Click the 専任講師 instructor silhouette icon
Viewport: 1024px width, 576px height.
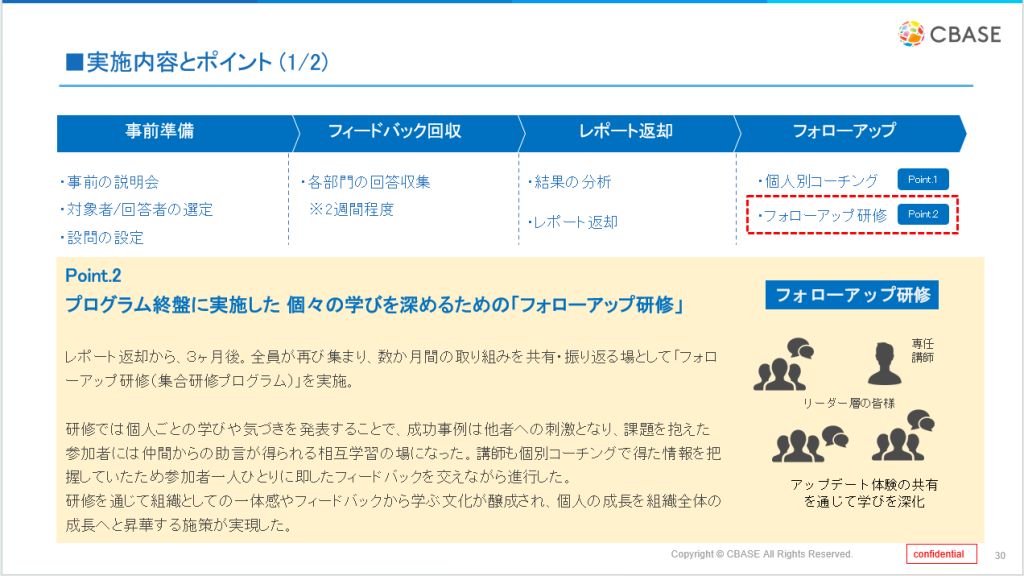[886, 364]
